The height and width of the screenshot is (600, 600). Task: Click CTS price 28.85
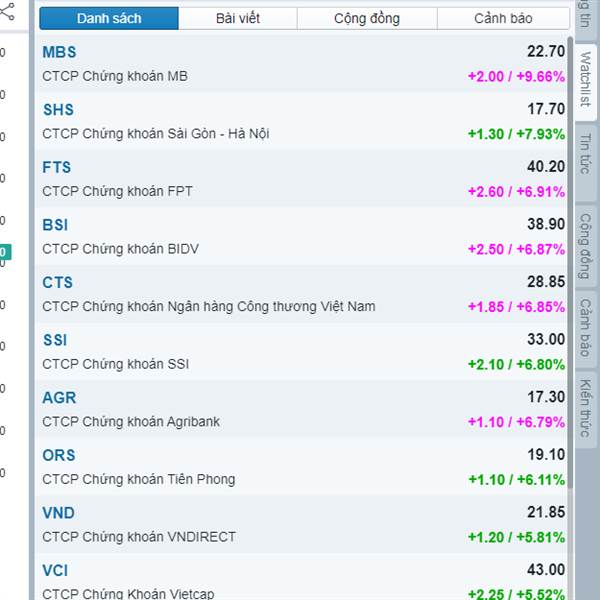tap(546, 282)
